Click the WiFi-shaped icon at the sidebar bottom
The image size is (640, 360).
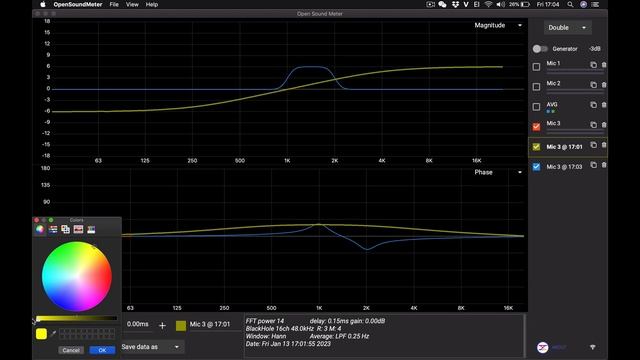[593, 347]
